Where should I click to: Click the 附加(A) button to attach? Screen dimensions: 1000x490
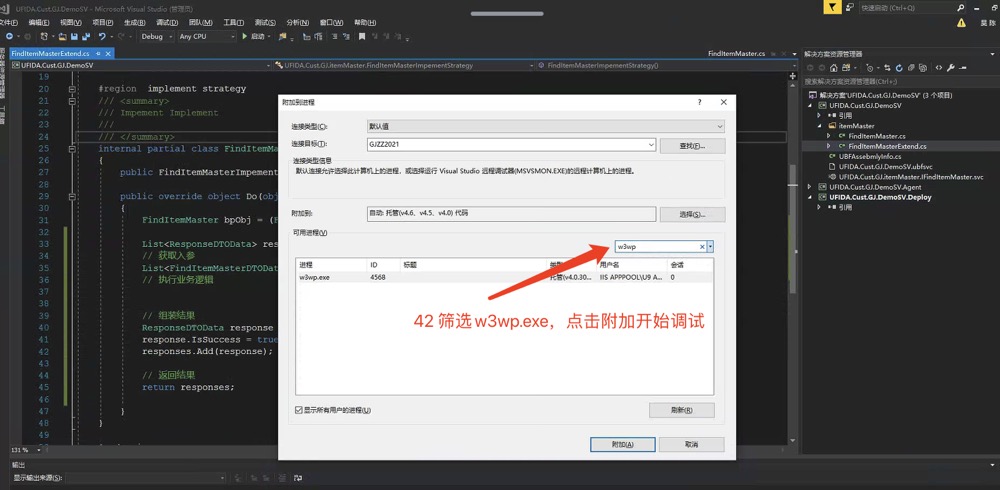(621, 444)
